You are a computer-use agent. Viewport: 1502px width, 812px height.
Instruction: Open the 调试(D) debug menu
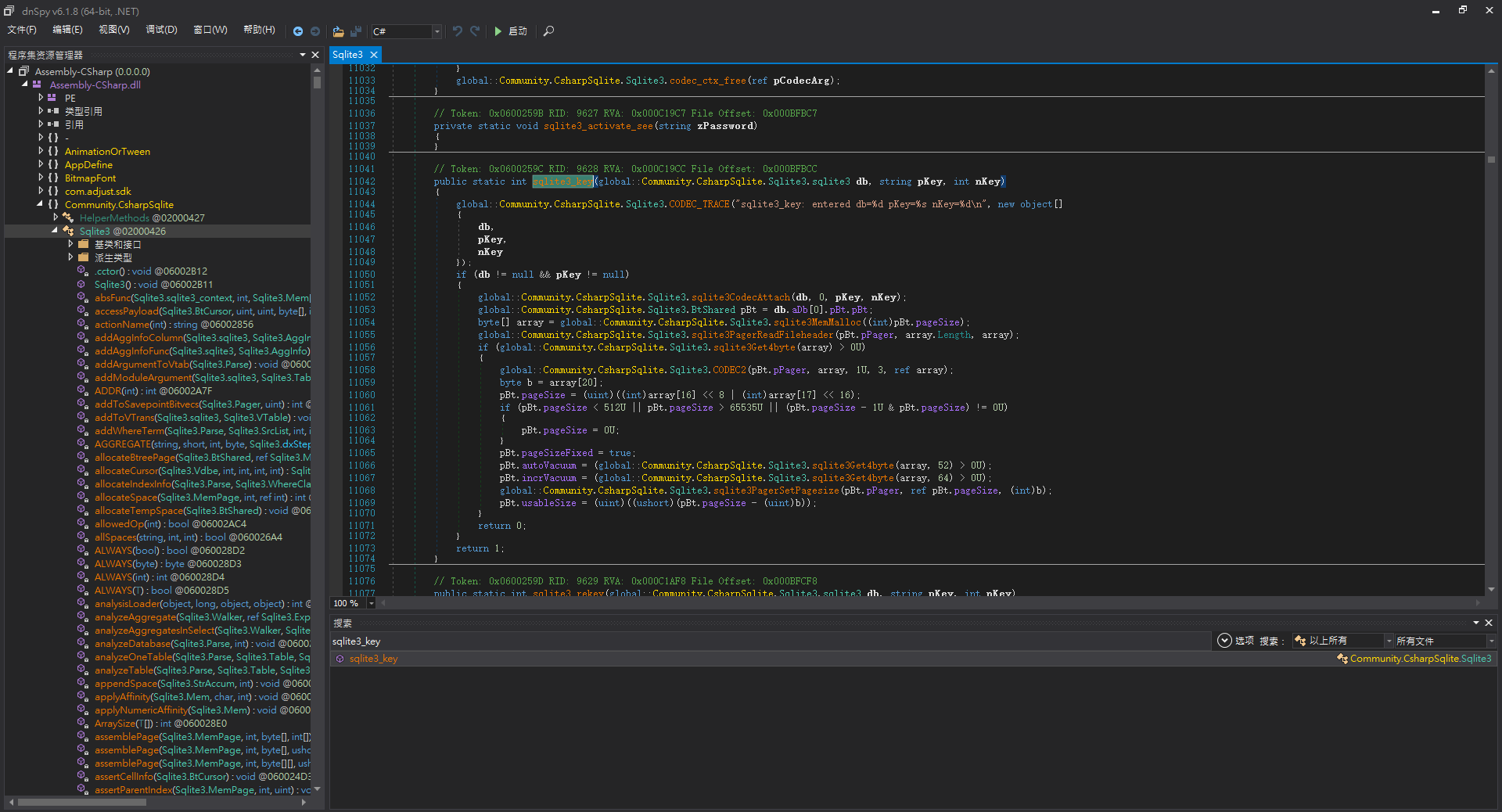click(161, 30)
